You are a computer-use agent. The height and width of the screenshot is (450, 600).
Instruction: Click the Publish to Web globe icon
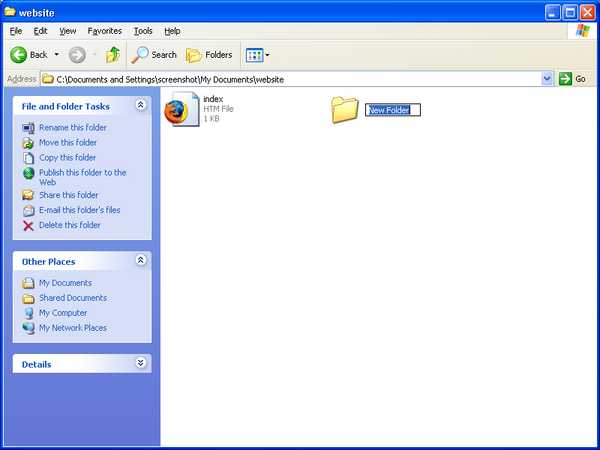point(28,173)
